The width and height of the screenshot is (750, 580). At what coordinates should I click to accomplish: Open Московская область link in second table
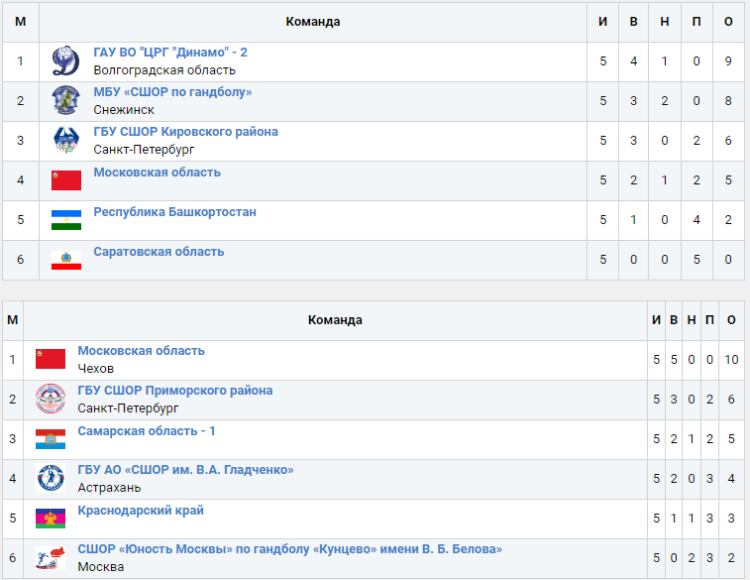(x=141, y=351)
